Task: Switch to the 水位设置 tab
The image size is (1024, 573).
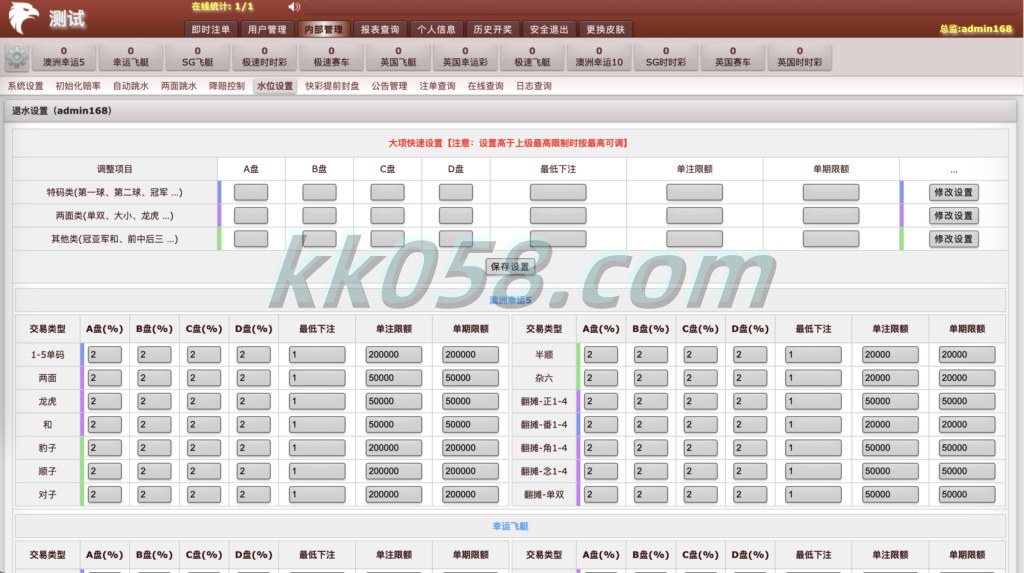Action: [275, 86]
